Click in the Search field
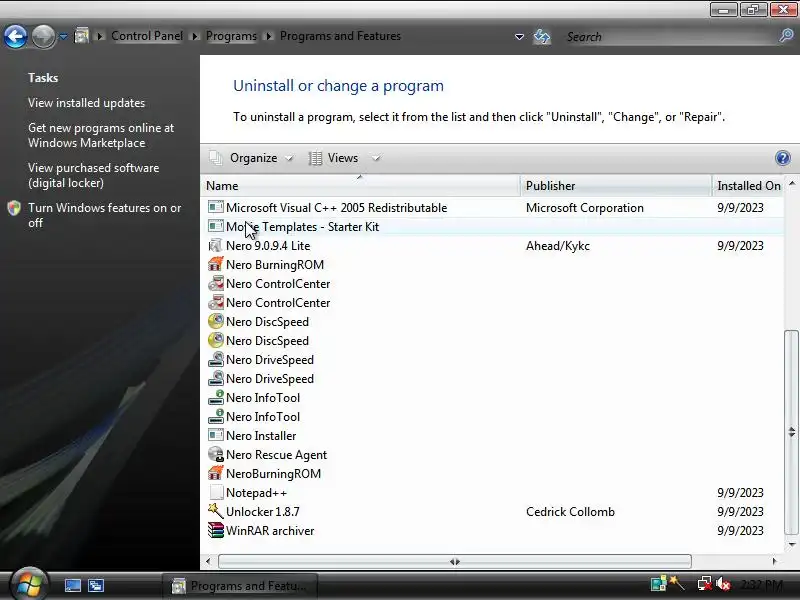The width and height of the screenshot is (800, 600). (x=668, y=37)
